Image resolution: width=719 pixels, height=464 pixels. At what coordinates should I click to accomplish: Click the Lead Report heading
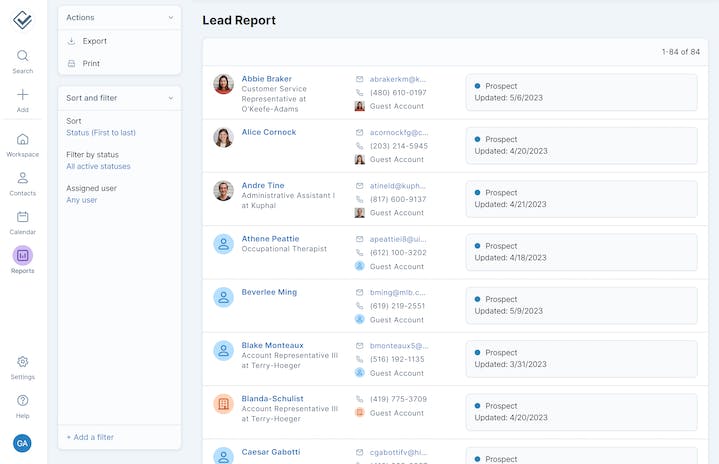point(239,20)
